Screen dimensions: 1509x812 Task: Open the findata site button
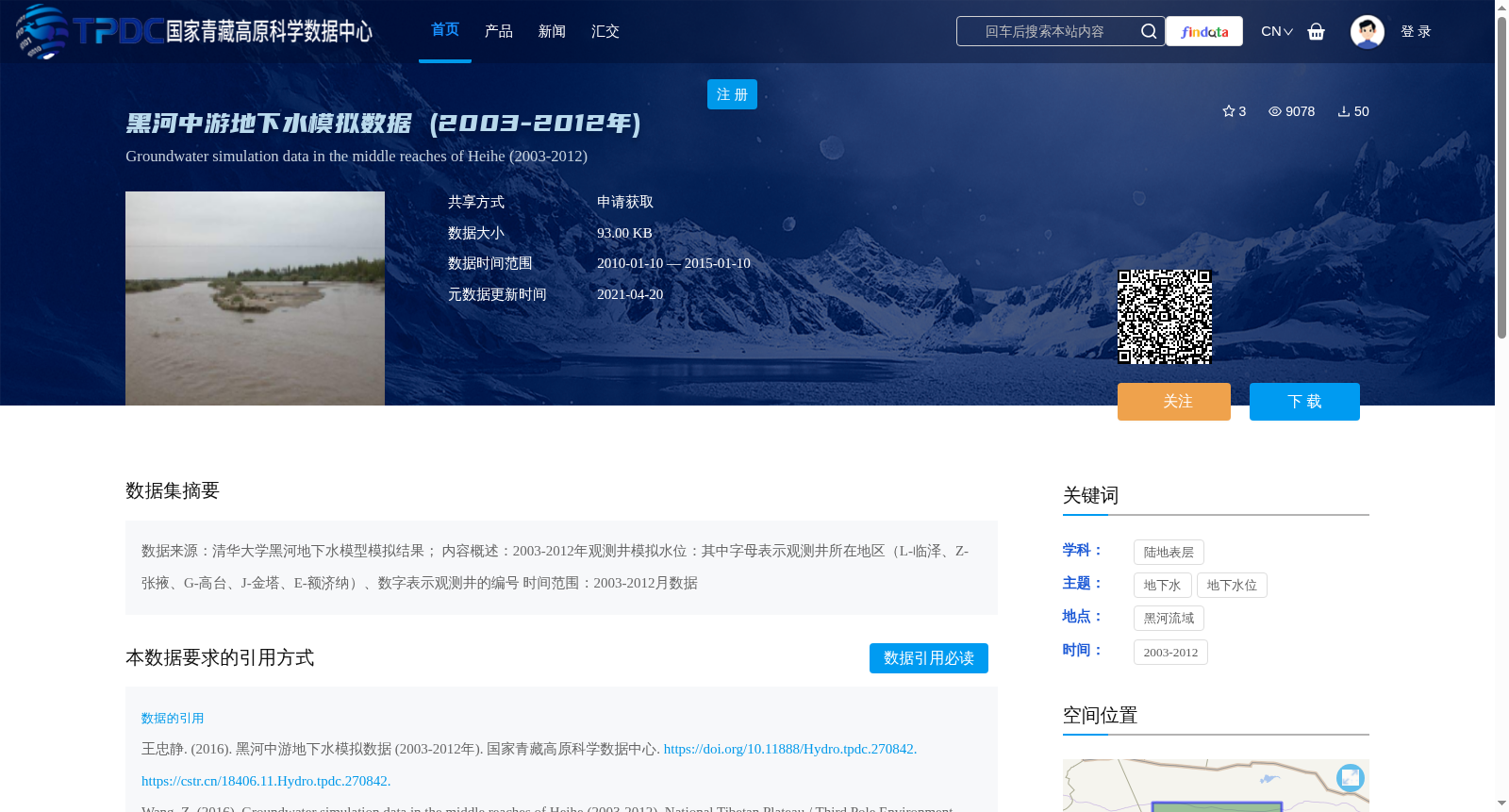coord(1204,31)
